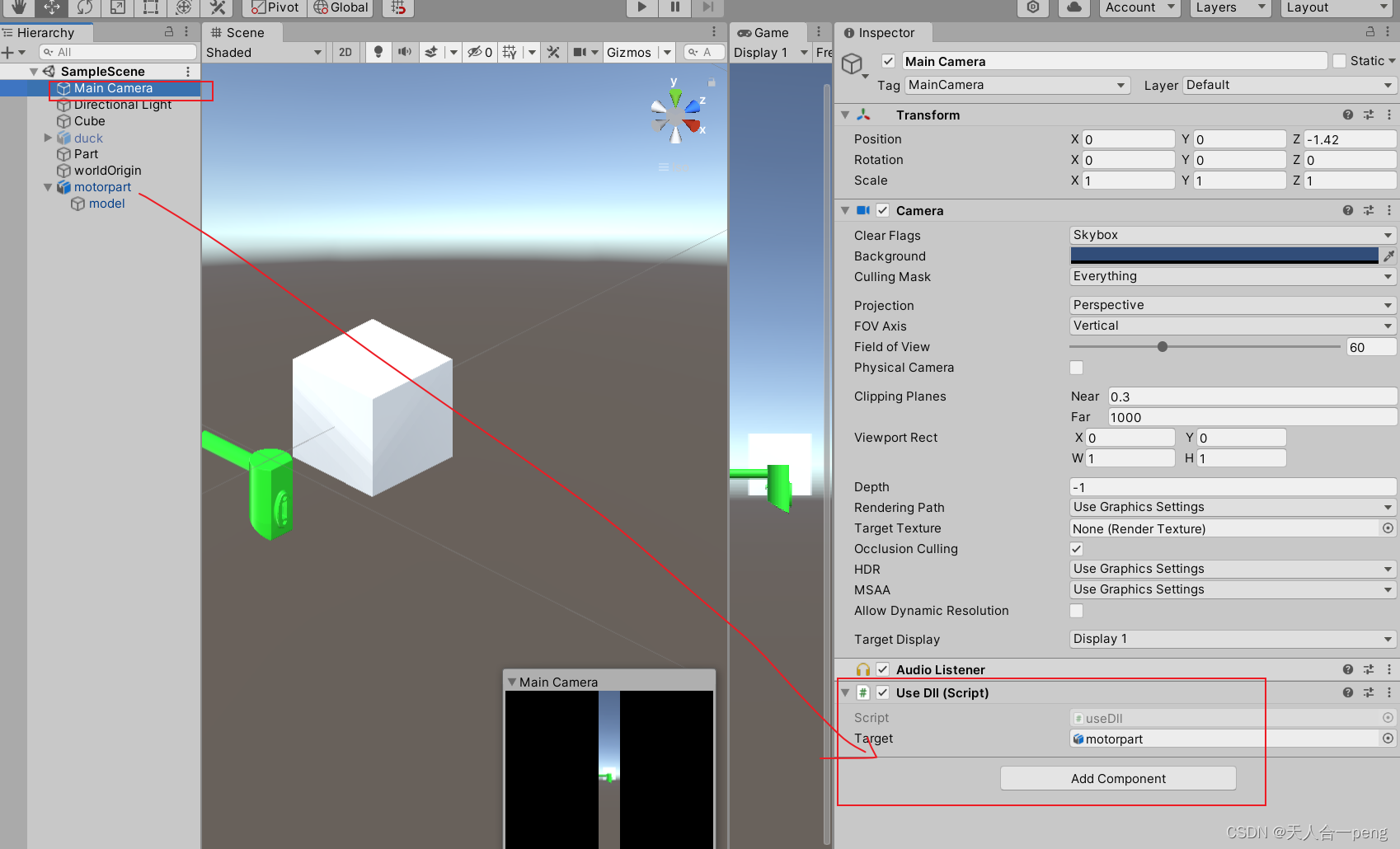This screenshot has width=1400, height=849.
Task: Switch the Scene view to 2D mode
Action: (x=345, y=52)
